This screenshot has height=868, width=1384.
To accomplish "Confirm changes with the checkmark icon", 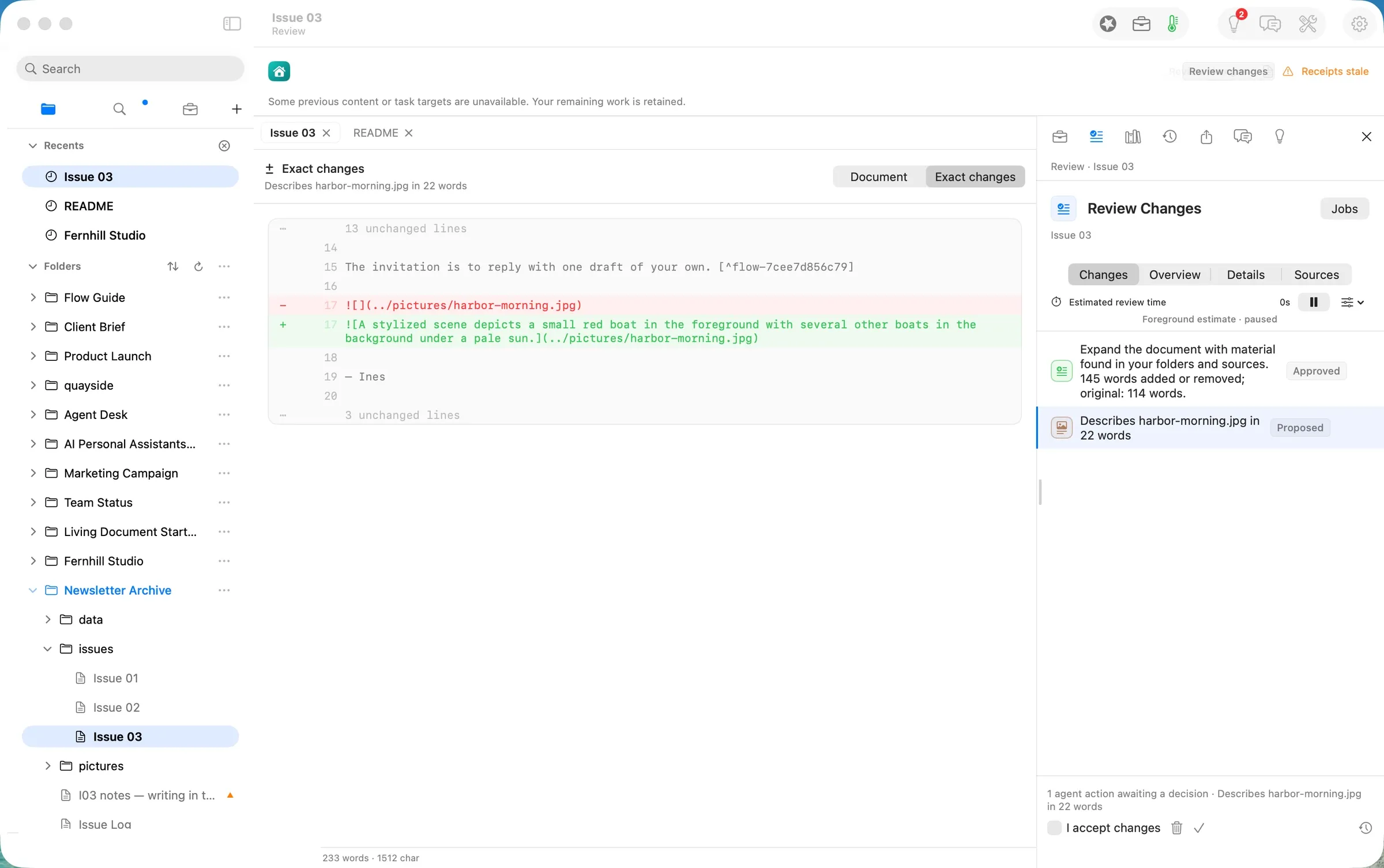I will (1199, 828).
